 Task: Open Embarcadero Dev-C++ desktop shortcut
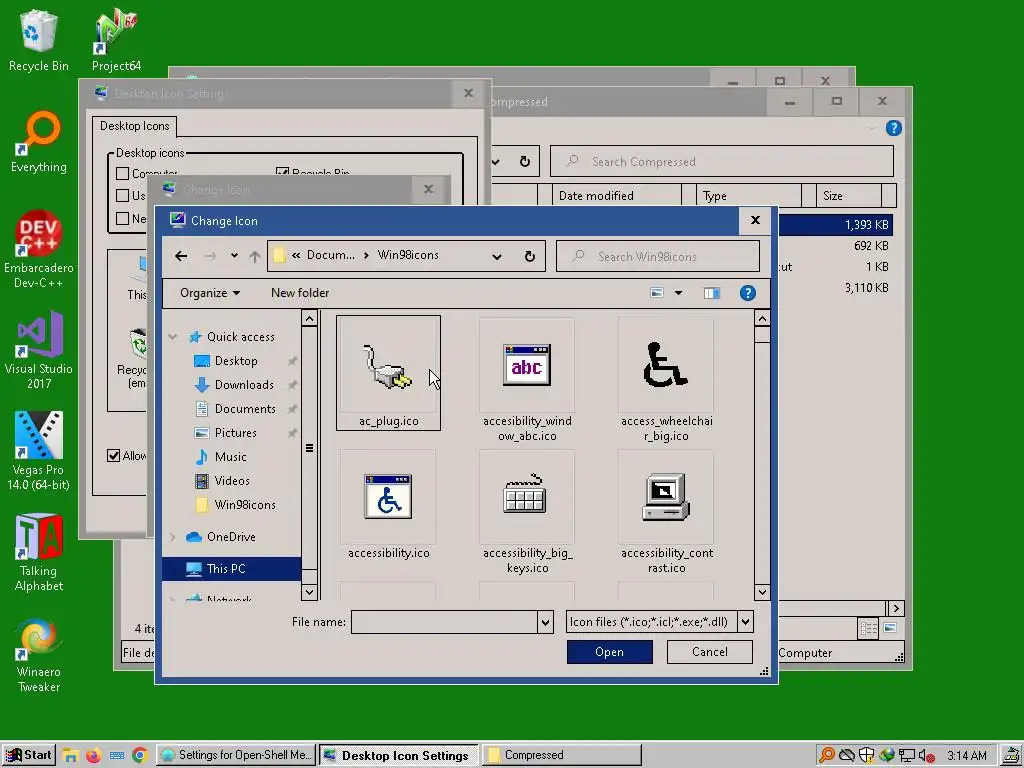(x=39, y=249)
